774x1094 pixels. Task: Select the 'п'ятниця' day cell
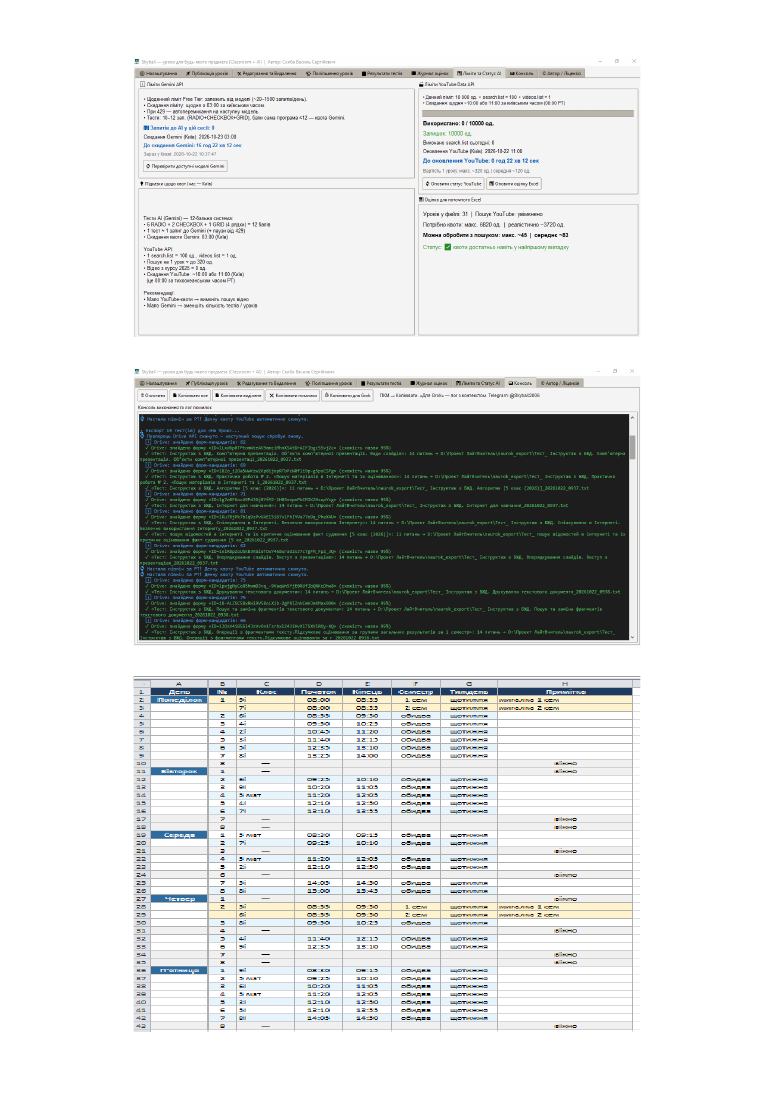click(x=179, y=971)
